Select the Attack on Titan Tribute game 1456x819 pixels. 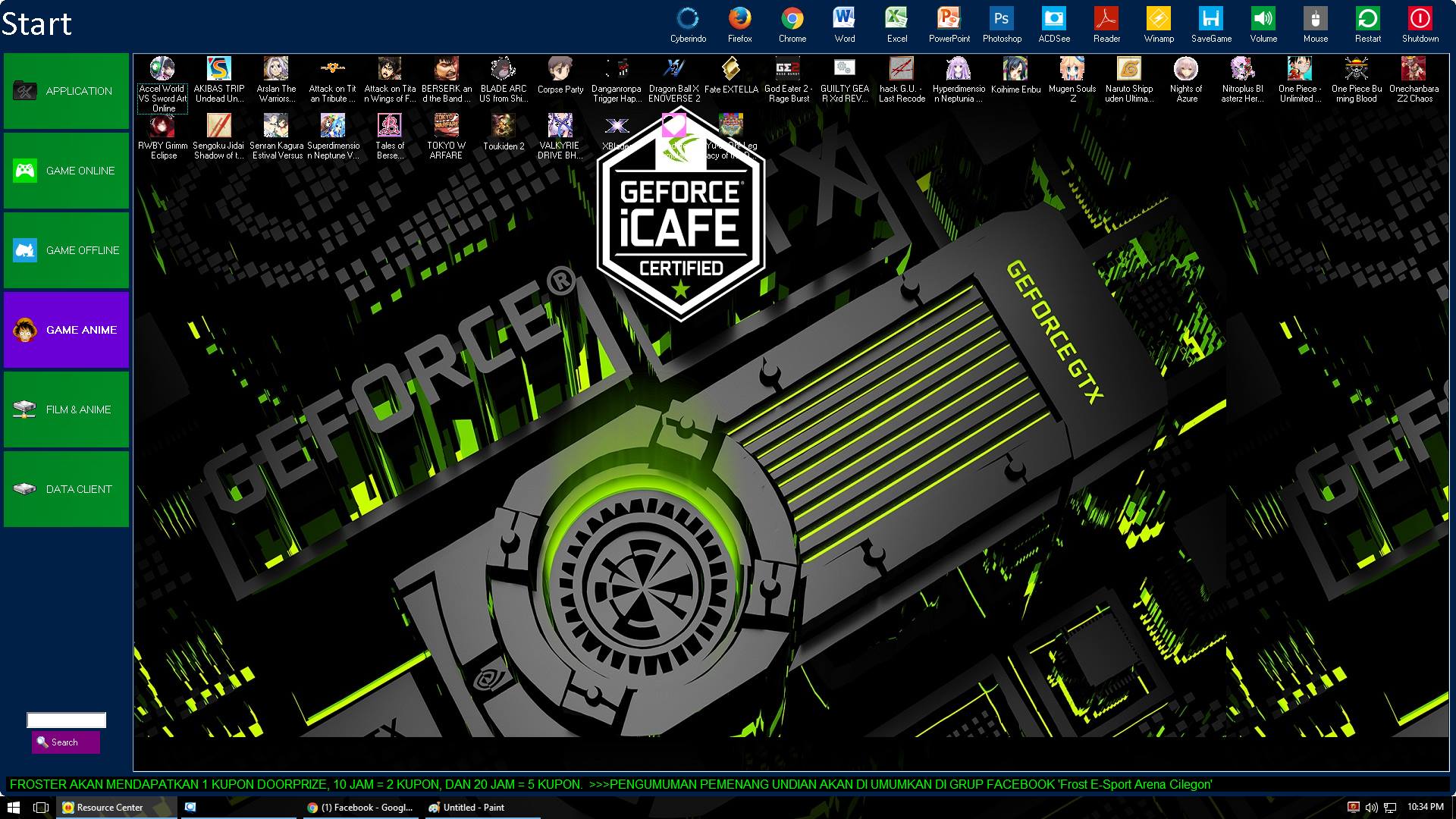click(x=333, y=80)
